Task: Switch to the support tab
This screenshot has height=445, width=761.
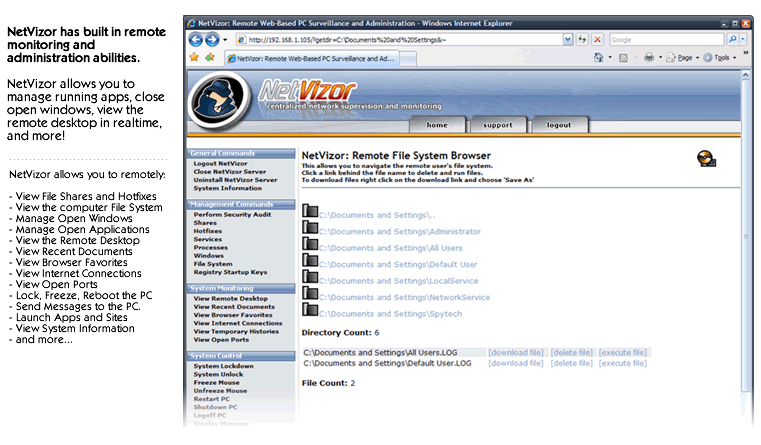Action: 497,125
